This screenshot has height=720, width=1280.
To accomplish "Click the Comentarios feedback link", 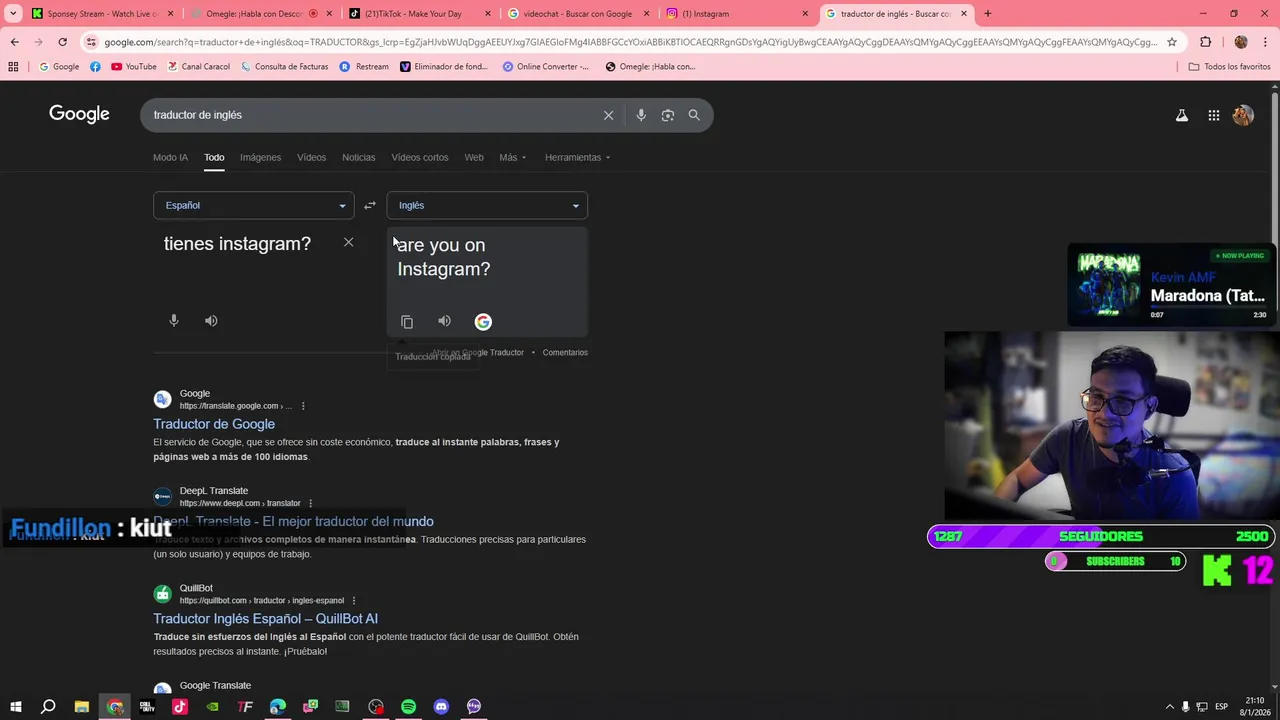I will click(x=565, y=352).
